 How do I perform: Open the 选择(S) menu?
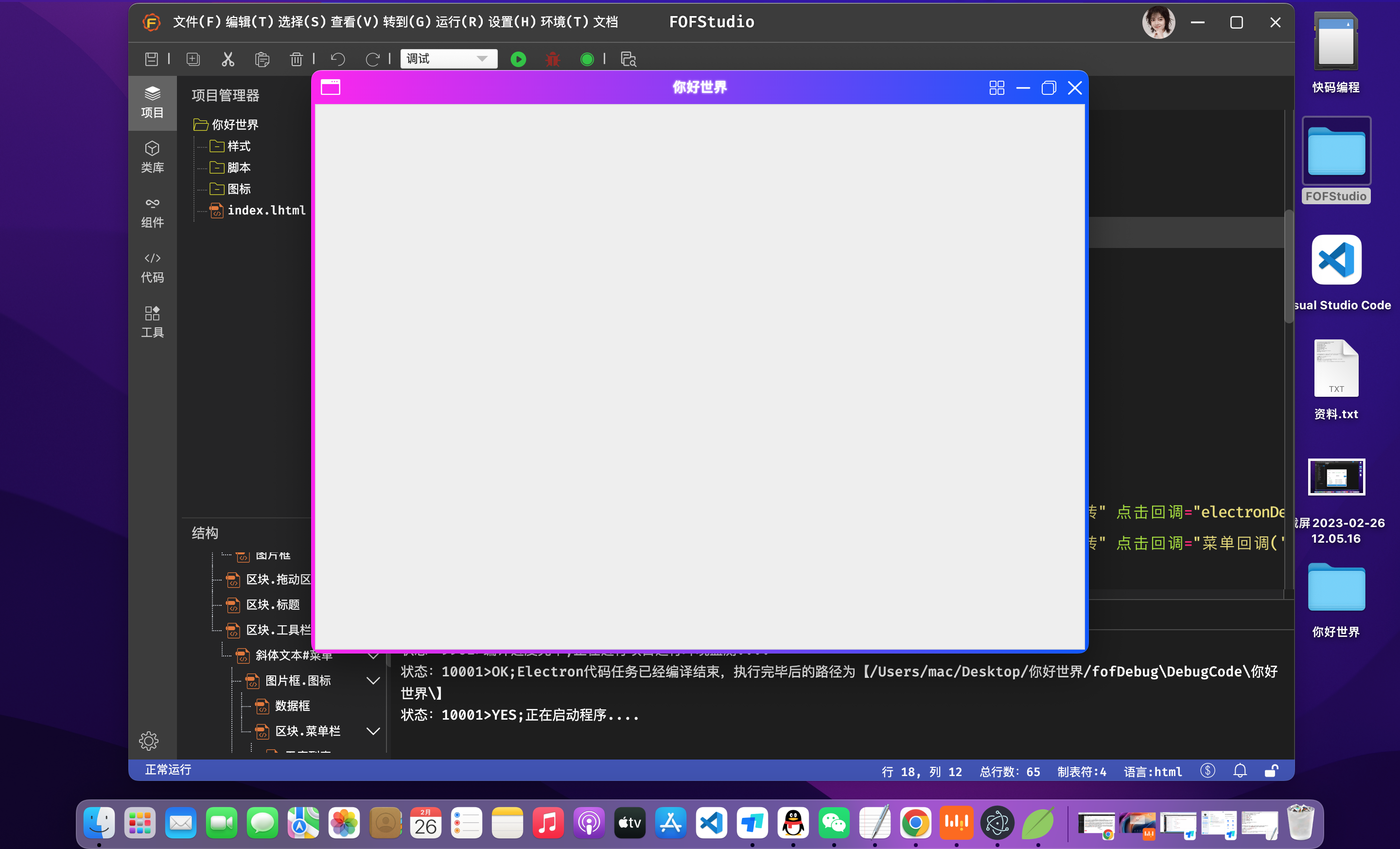click(302, 21)
